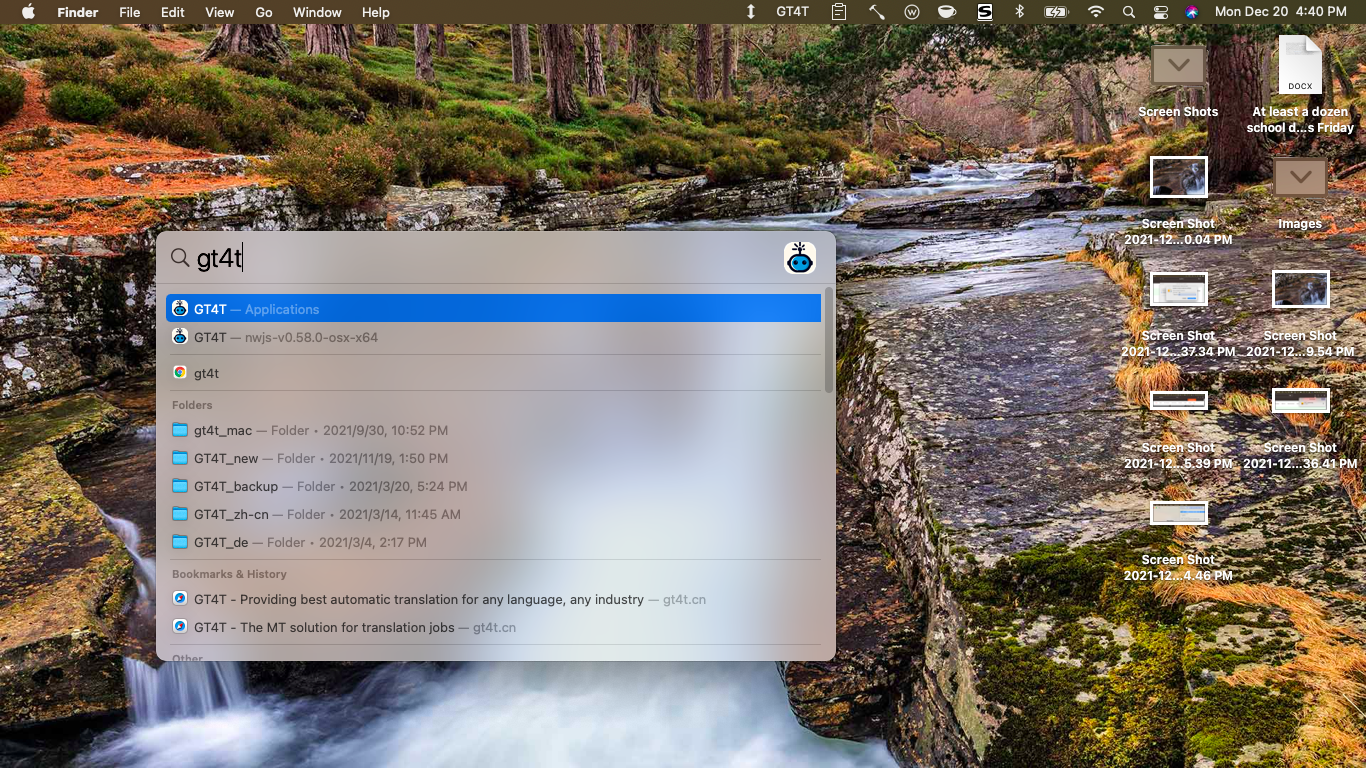Open the battery status menu
The image size is (1366, 768).
tap(1056, 12)
